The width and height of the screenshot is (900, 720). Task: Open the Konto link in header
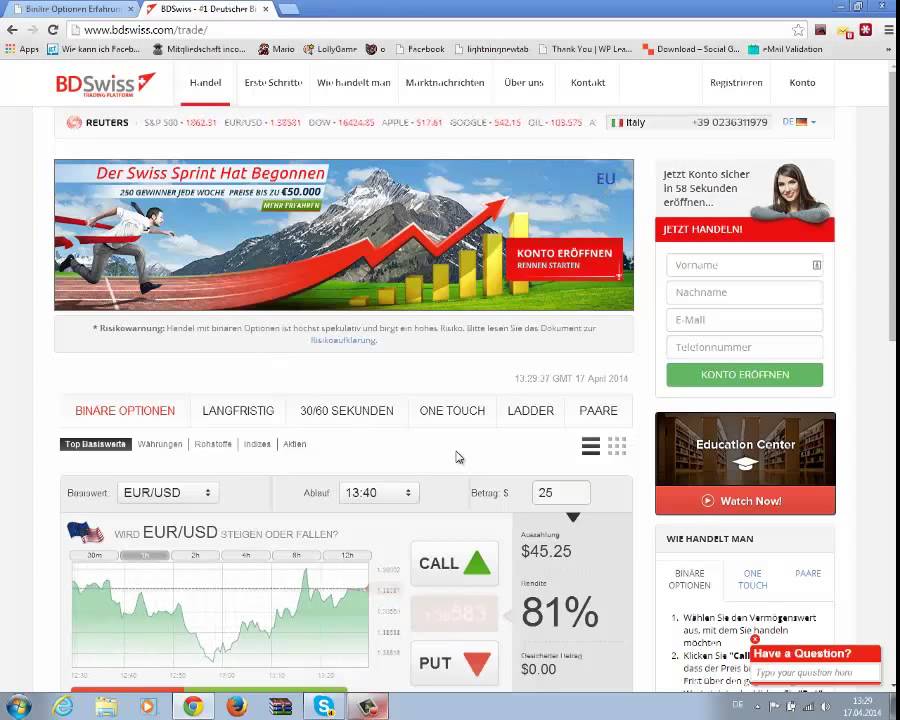click(802, 83)
